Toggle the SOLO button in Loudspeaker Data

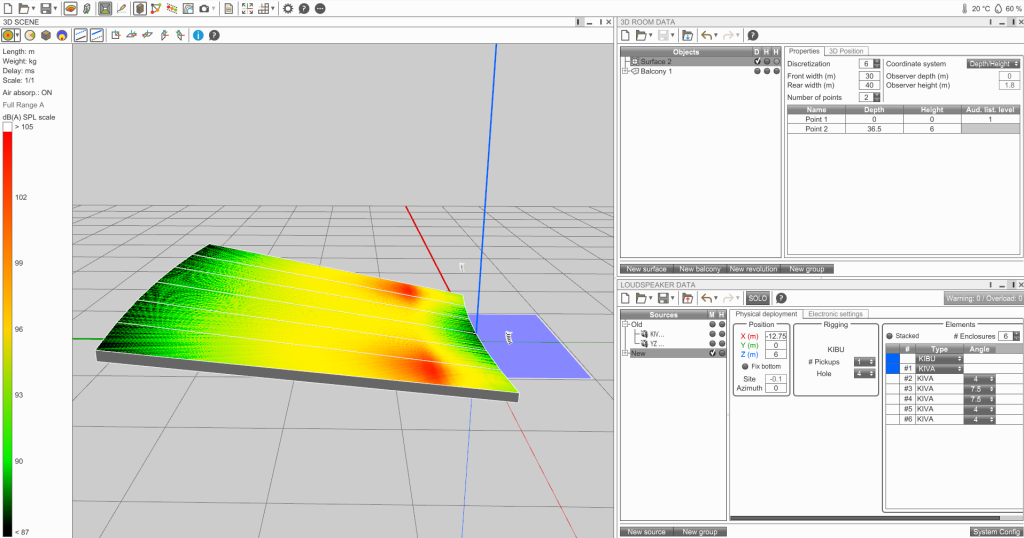pos(758,298)
